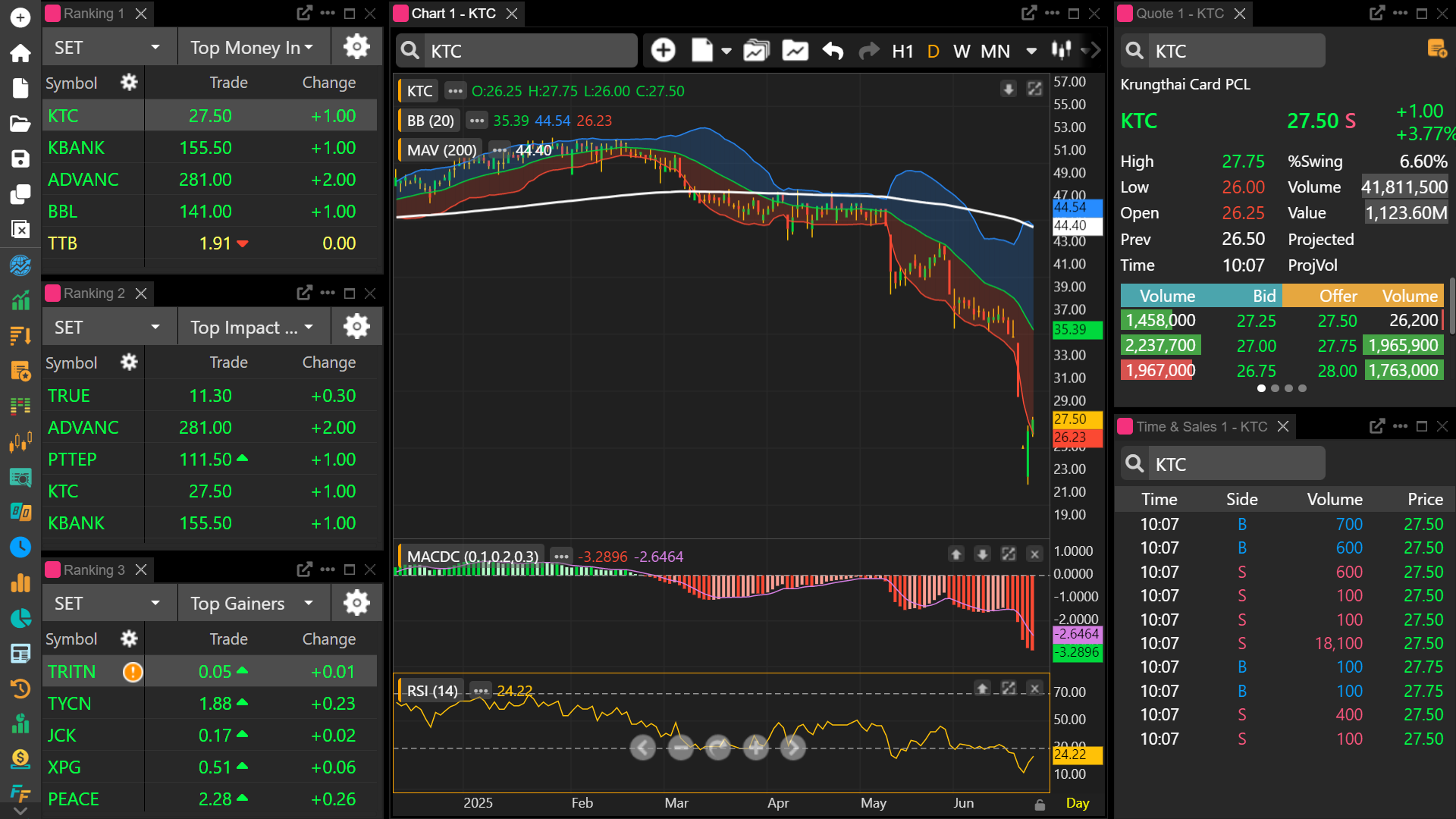Open Ranking 2 settings gear
The width and height of the screenshot is (1456, 819).
pos(356,327)
